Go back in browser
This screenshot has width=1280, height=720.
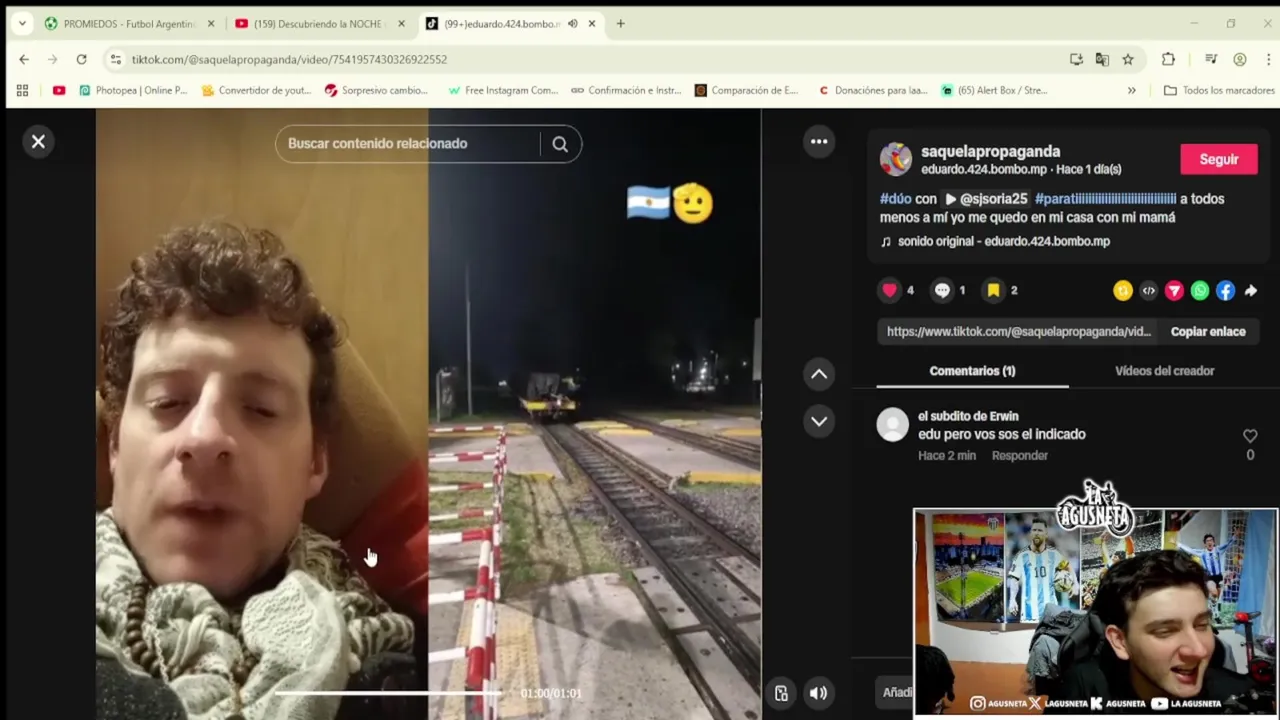click(24, 60)
